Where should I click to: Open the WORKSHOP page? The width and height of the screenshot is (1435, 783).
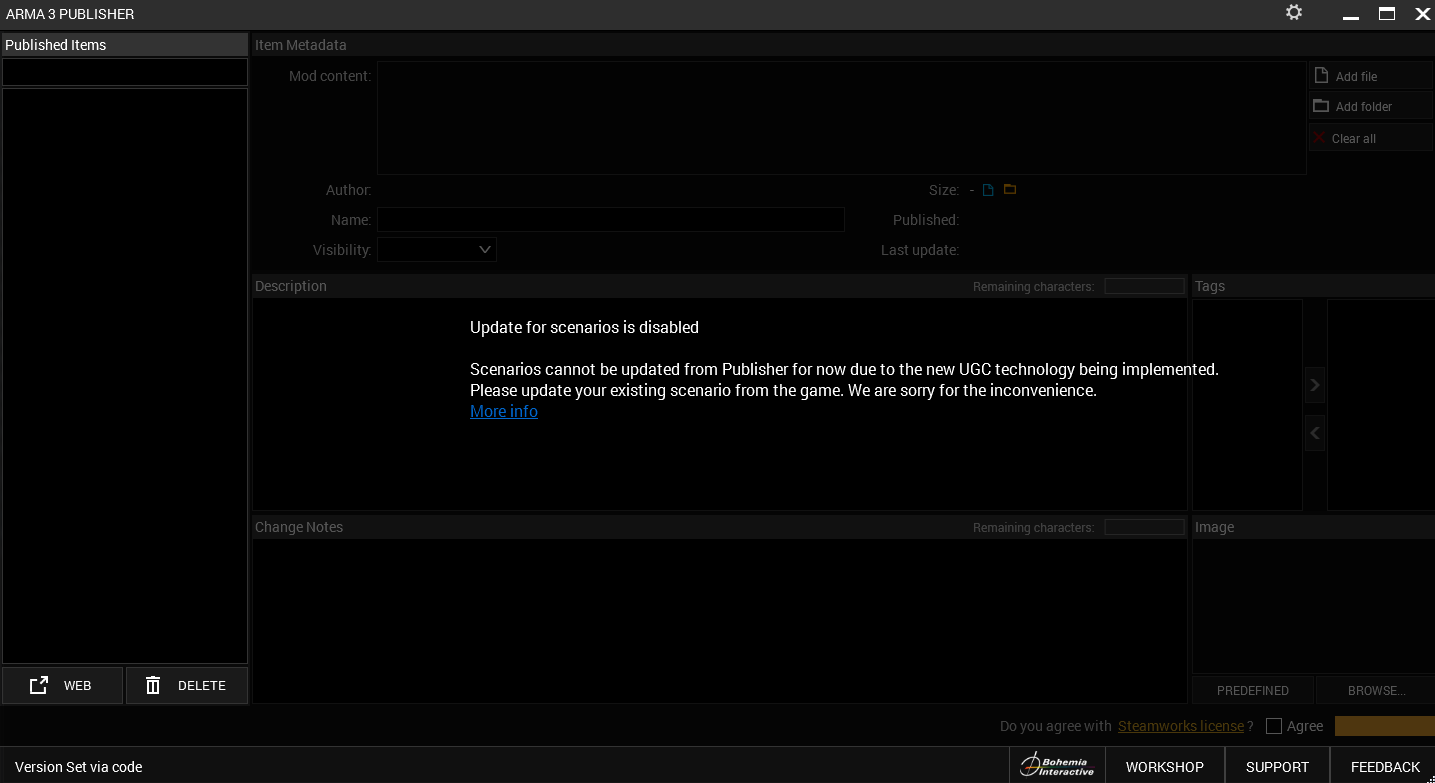coord(1165,767)
